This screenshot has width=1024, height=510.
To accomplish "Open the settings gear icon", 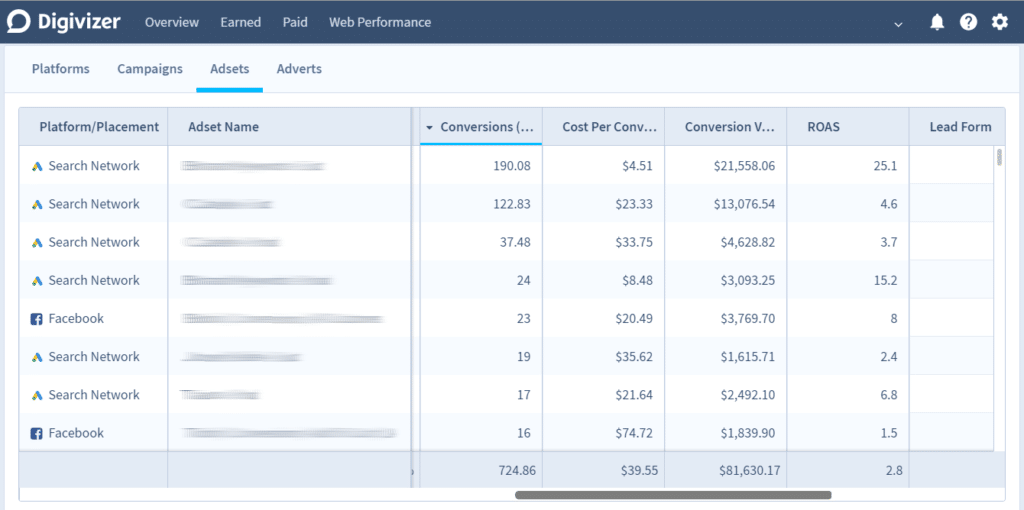I will coord(999,22).
